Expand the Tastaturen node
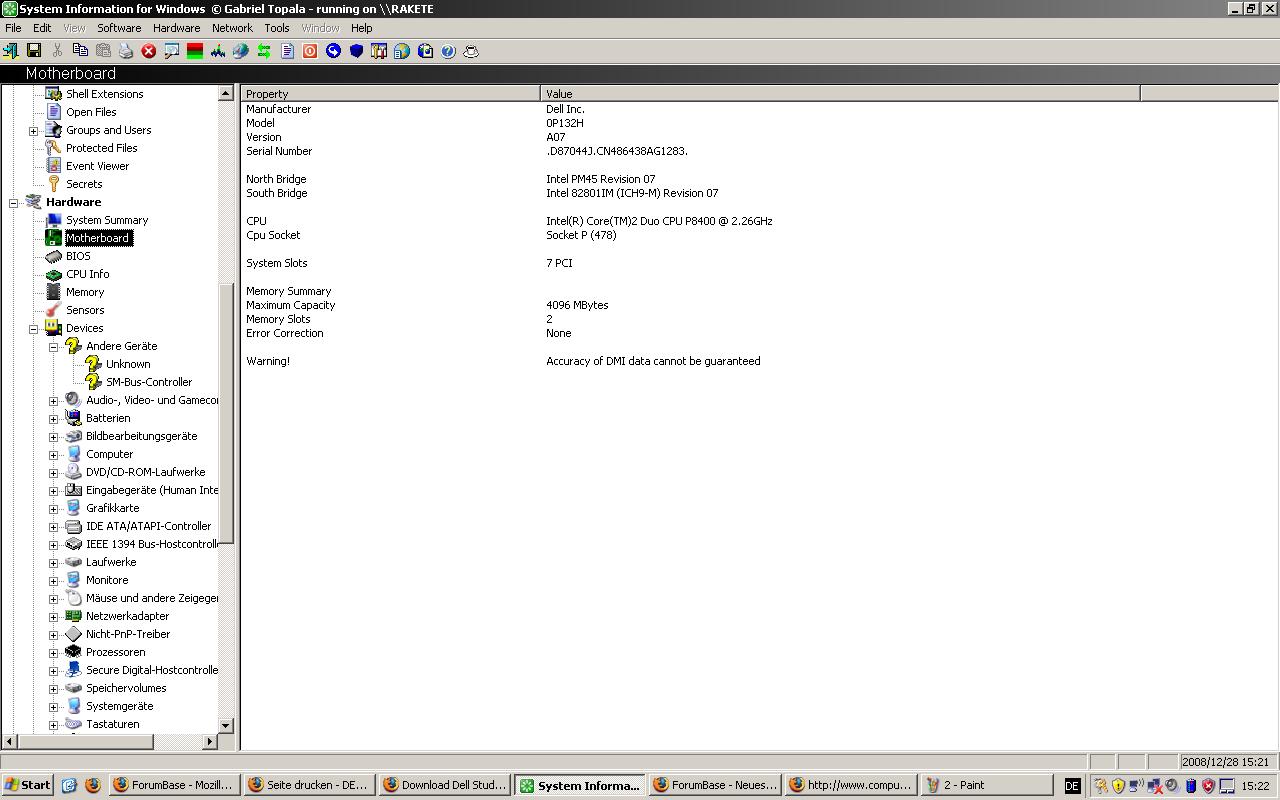Screen dimensions: 1280x800 pyautogui.click(x=54, y=725)
